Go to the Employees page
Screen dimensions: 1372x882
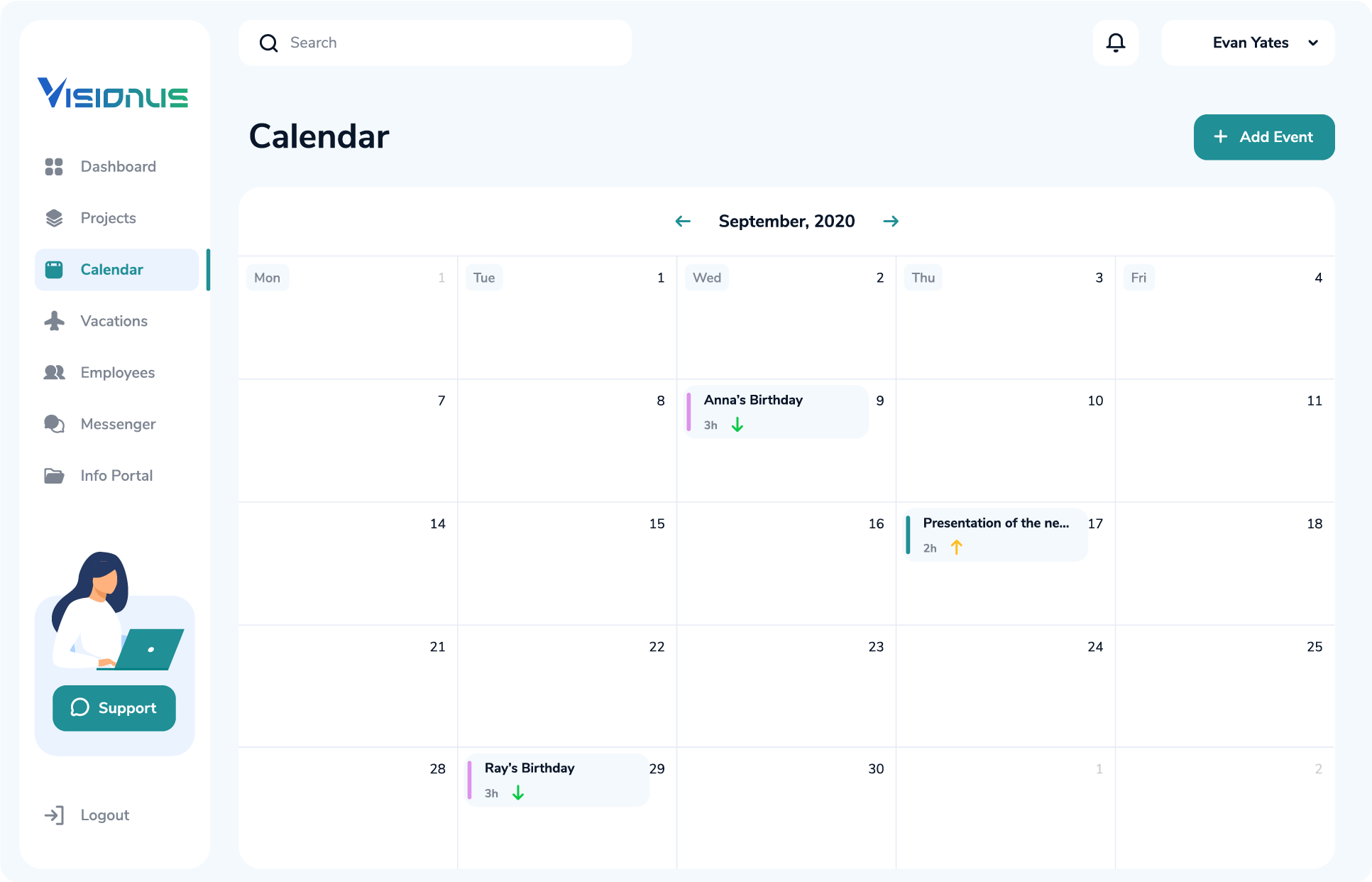[117, 372]
